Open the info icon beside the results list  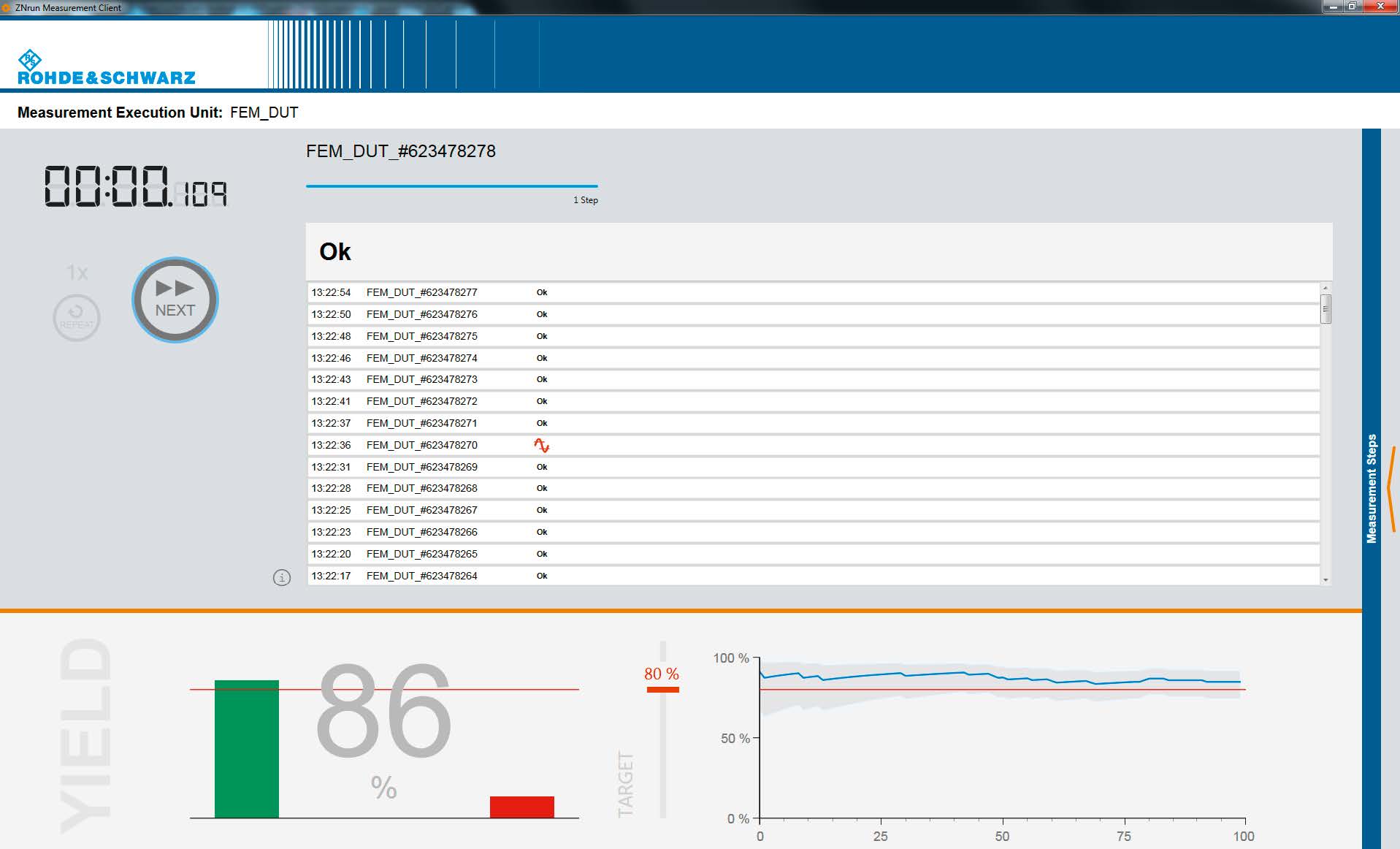tap(282, 578)
